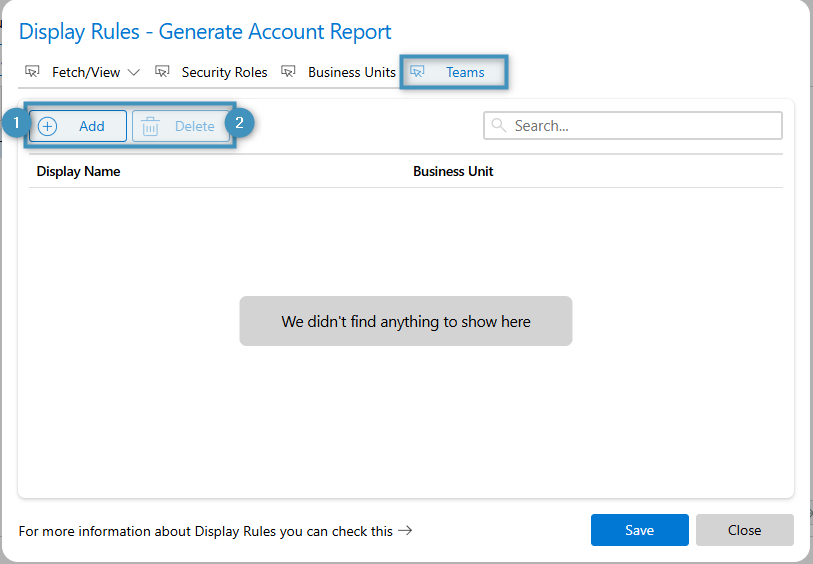Image resolution: width=813 pixels, height=564 pixels.
Task: Select the Teams tab label
Action: click(x=465, y=72)
